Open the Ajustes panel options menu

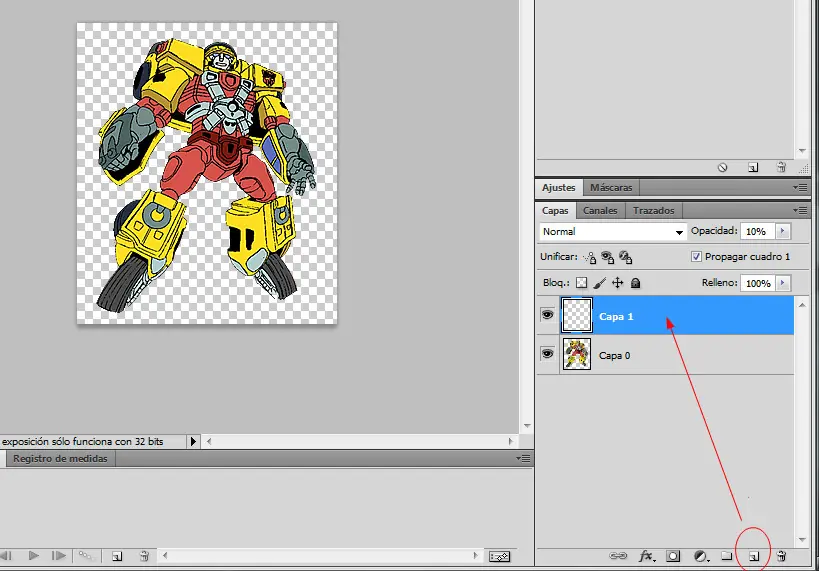800,187
